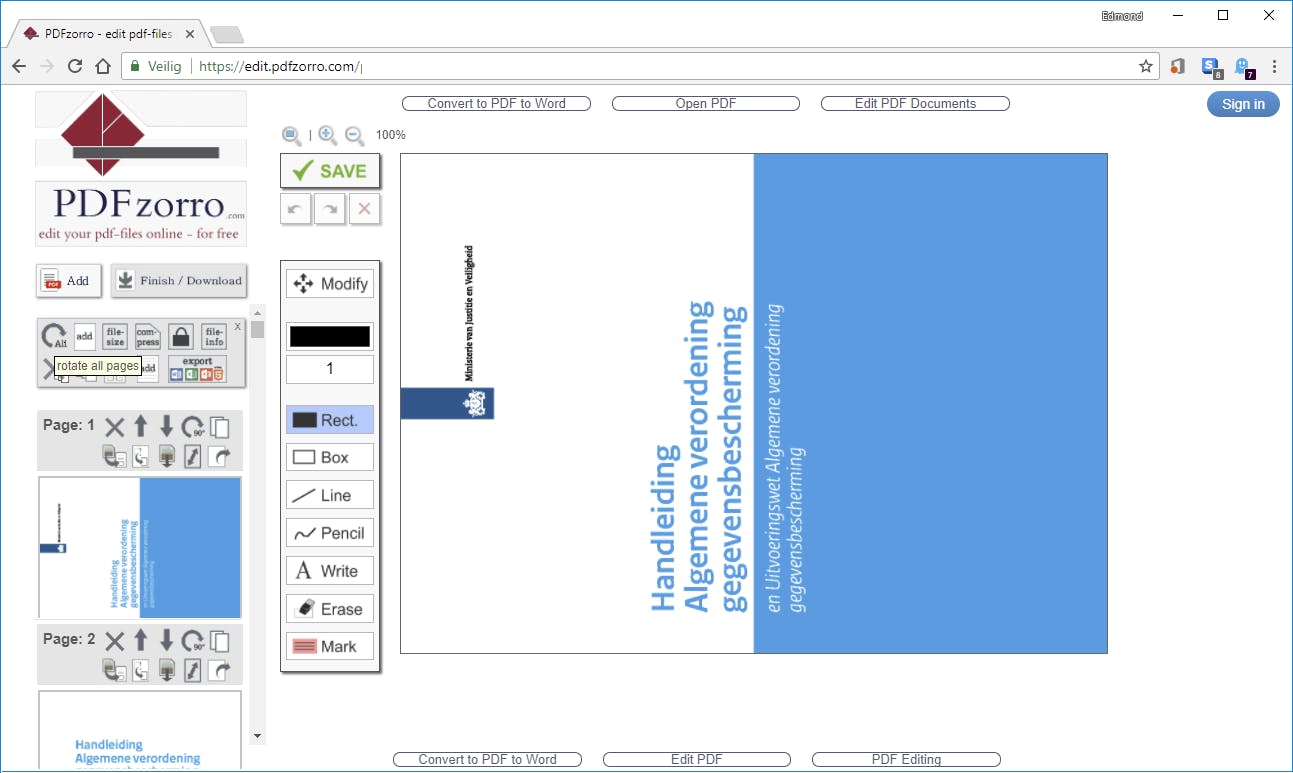This screenshot has height=773, width=1293.
Task: Delete Page 1 with the X icon
Action: [x=115, y=428]
